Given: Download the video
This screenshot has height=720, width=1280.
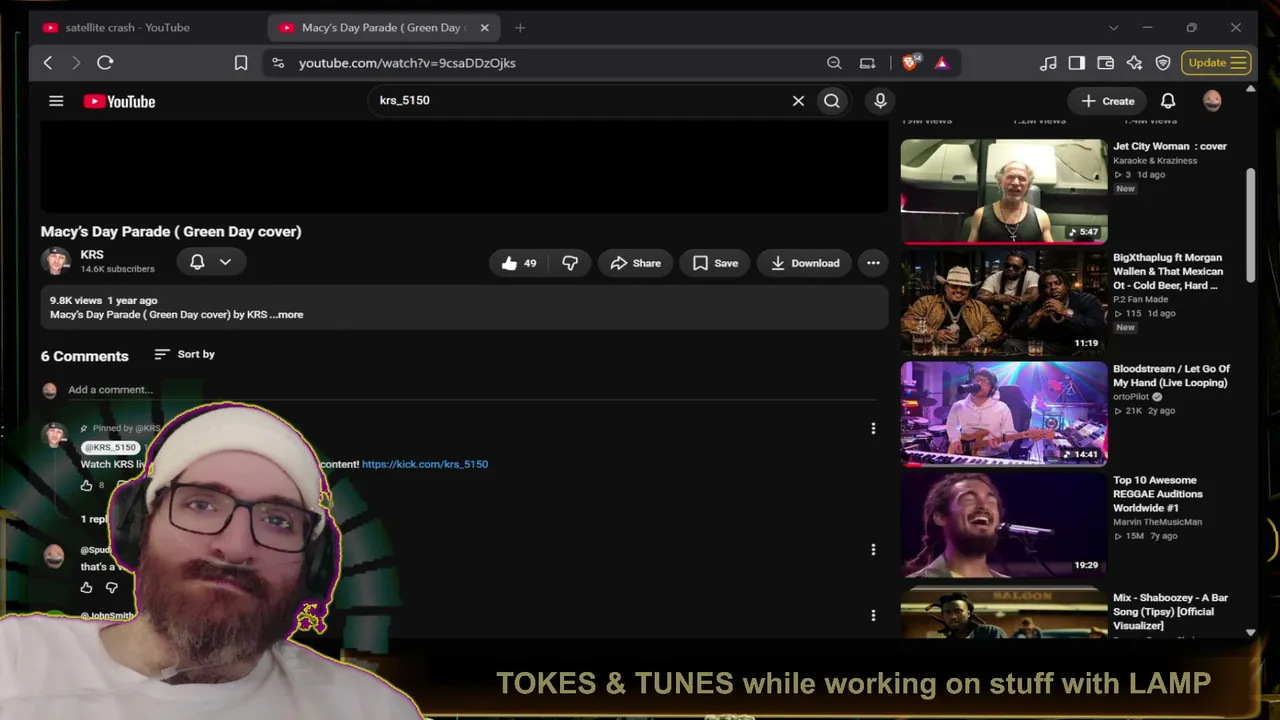Looking at the screenshot, I should 804,263.
